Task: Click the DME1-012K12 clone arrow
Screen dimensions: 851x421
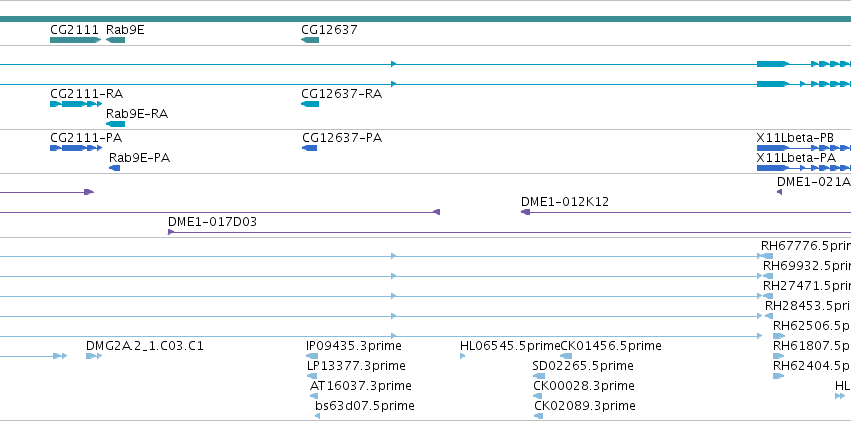Action: tap(525, 212)
